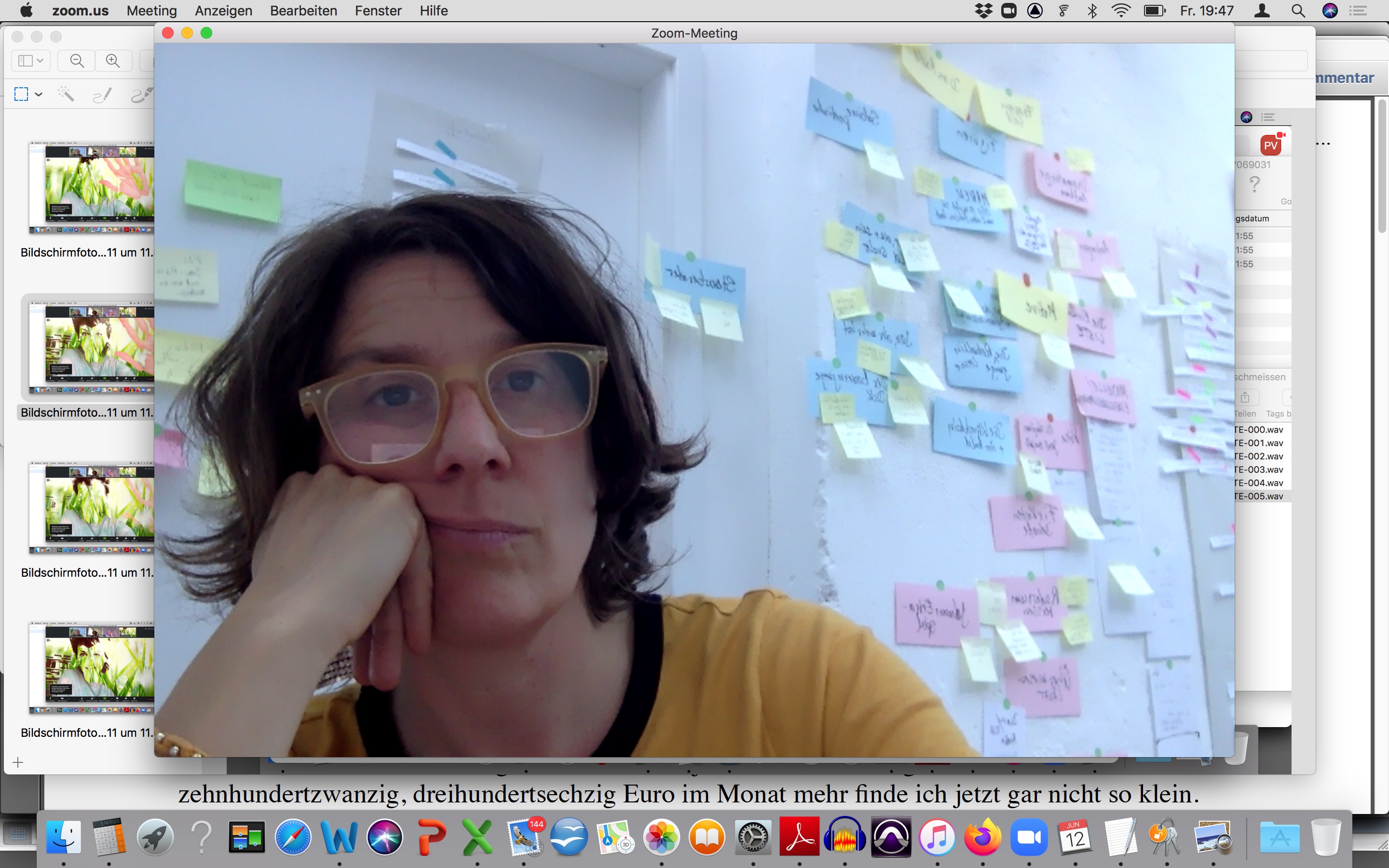Image resolution: width=1389 pixels, height=868 pixels.
Task: Open Zoom app from the Dock
Action: [x=1029, y=838]
